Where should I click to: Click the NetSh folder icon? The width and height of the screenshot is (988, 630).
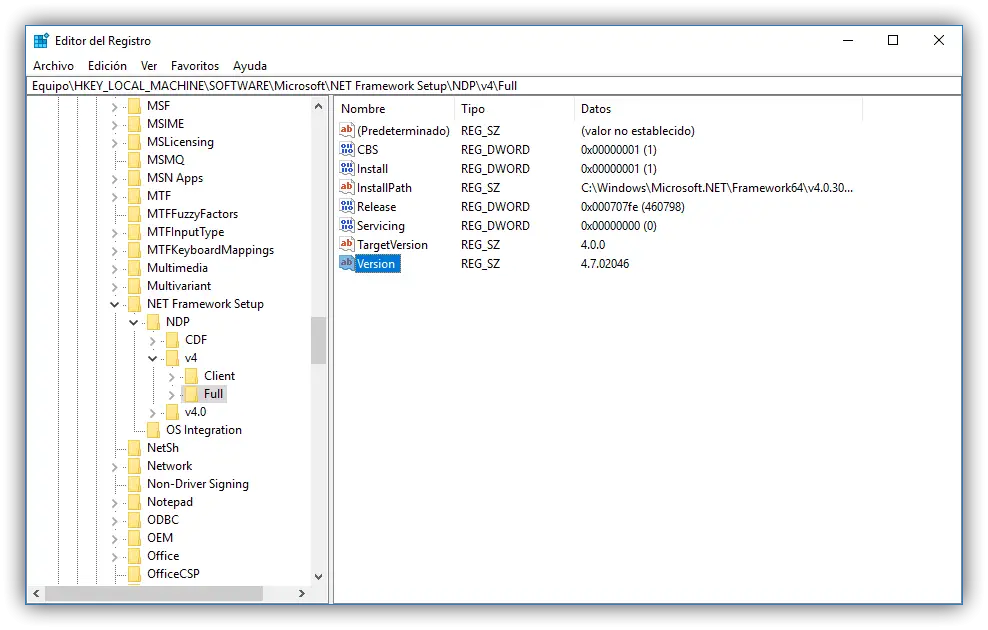pos(134,448)
